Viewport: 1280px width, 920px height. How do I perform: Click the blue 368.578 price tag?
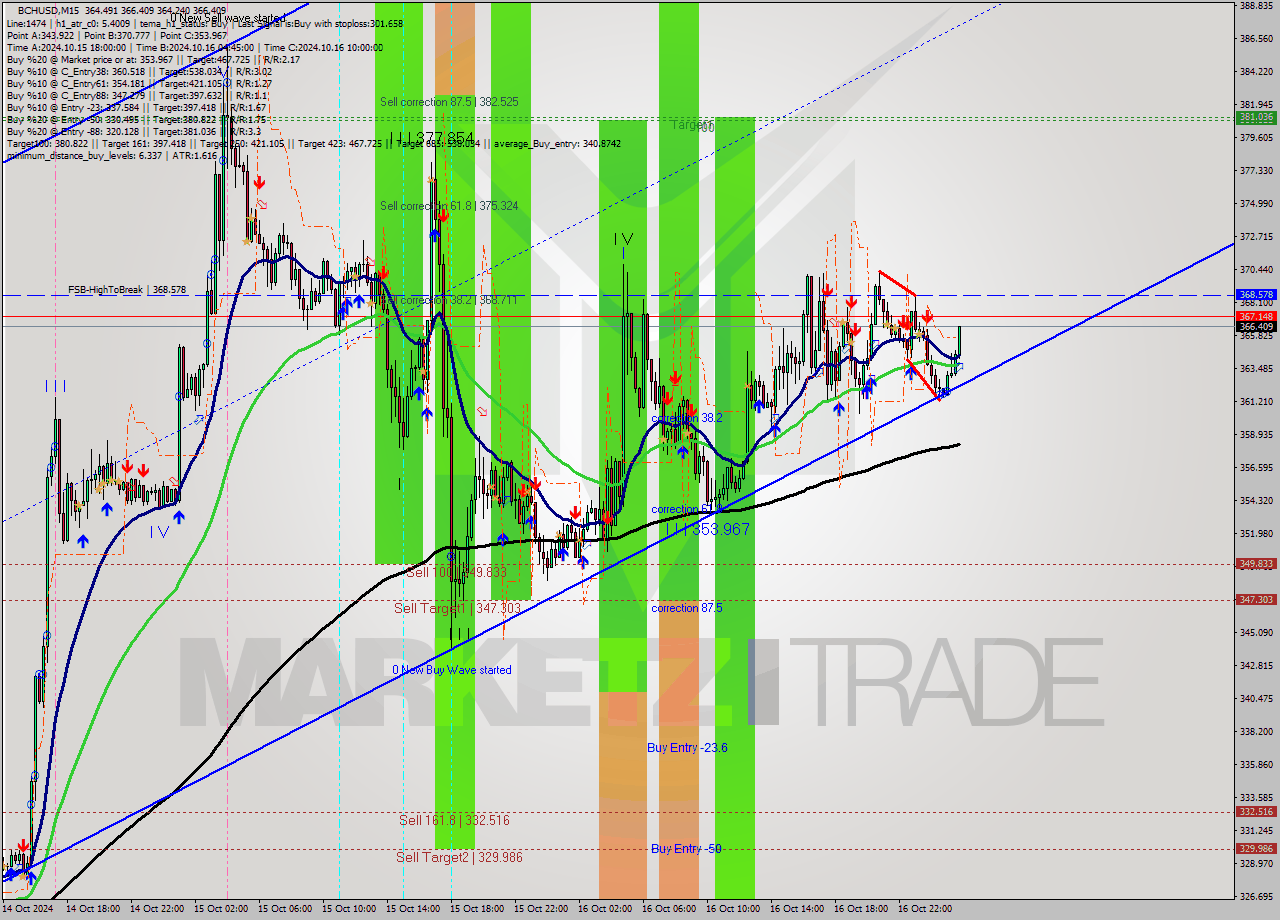(1256, 295)
